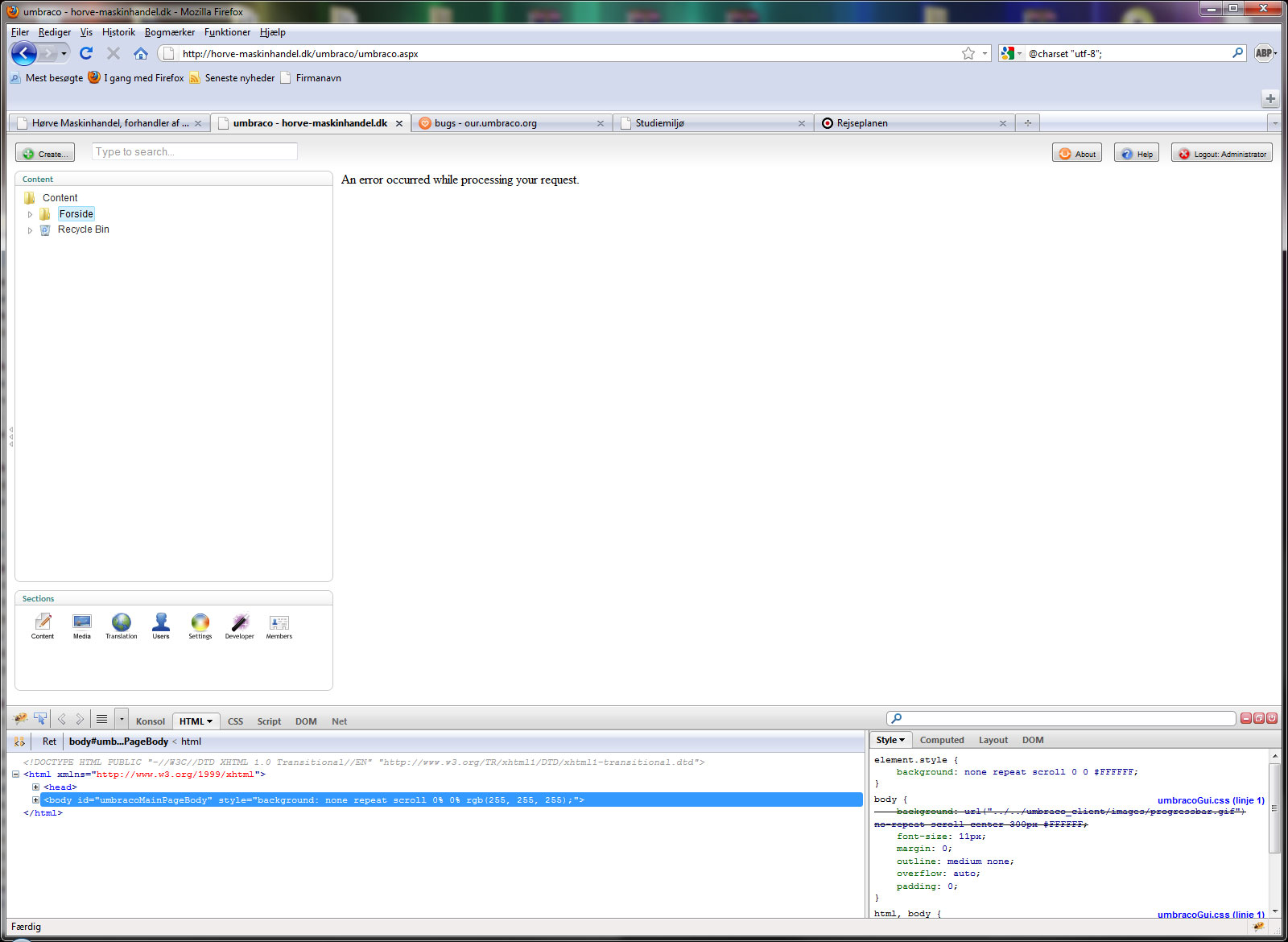Go back in Firebug panel history

(x=62, y=719)
